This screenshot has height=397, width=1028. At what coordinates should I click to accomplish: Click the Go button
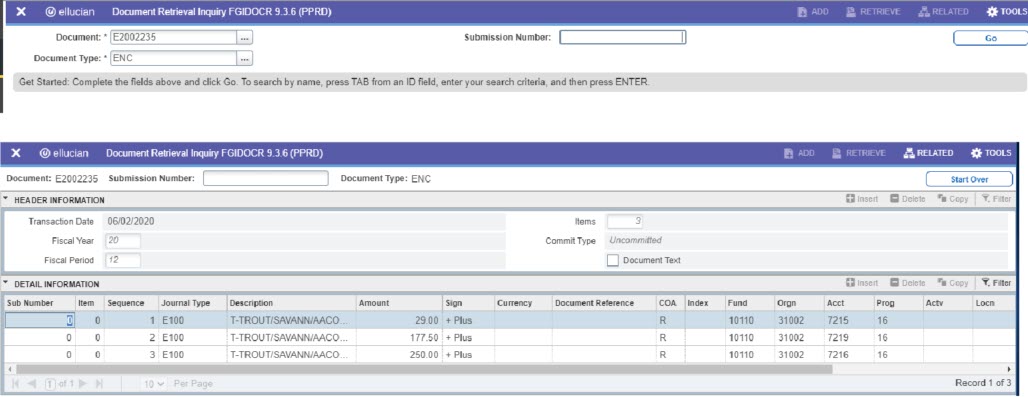click(x=991, y=38)
